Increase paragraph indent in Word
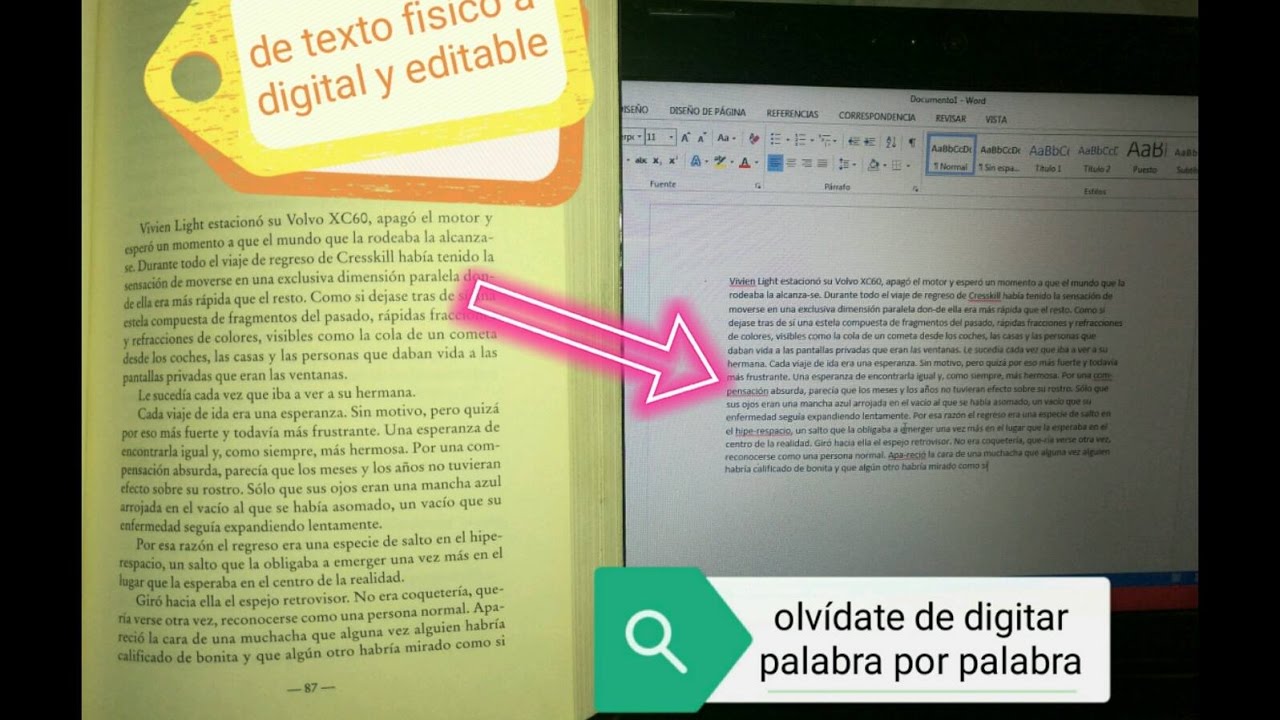Image resolution: width=1280 pixels, height=720 pixels. point(870,141)
